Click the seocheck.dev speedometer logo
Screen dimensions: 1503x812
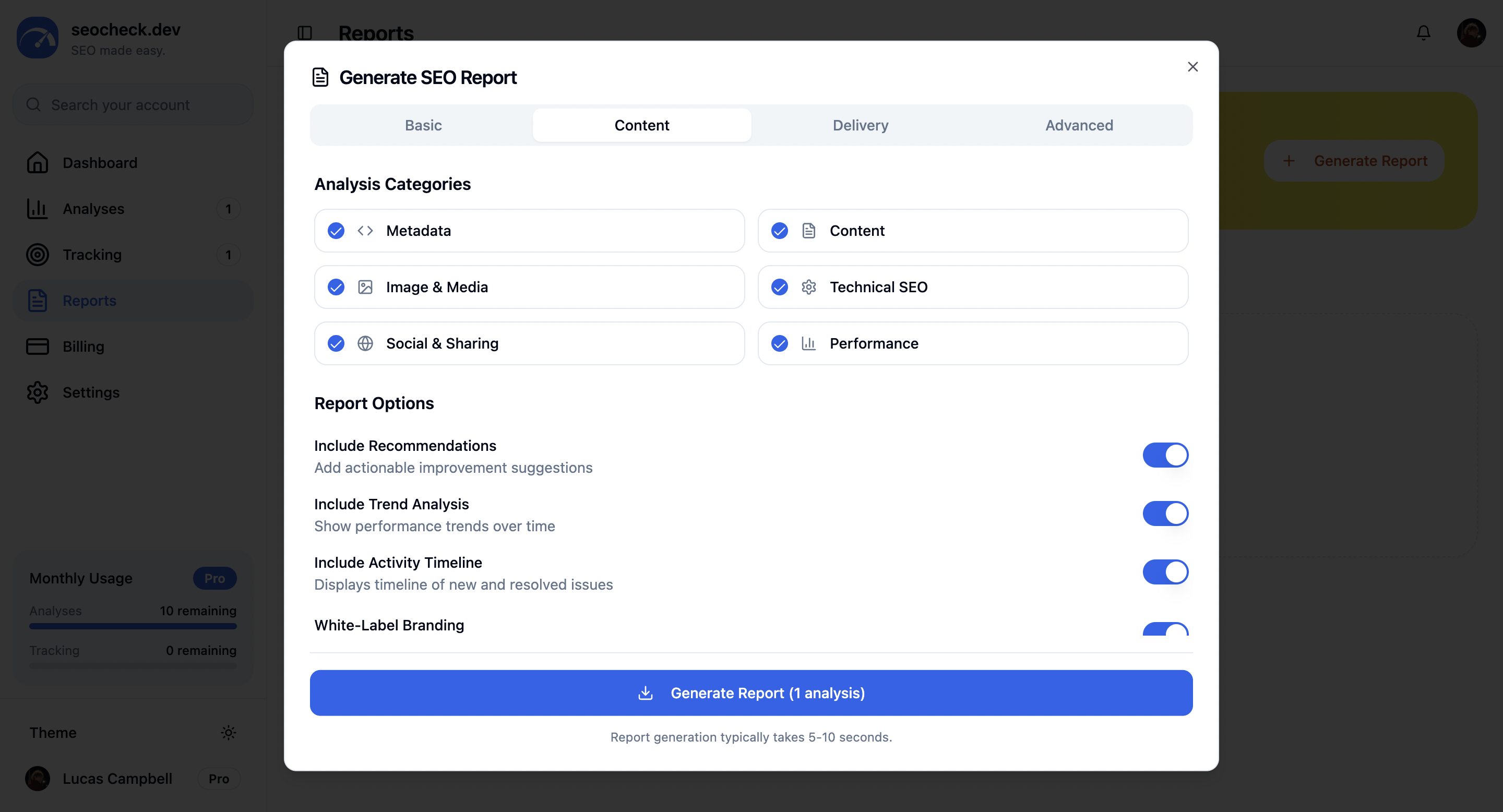pyautogui.click(x=38, y=38)
